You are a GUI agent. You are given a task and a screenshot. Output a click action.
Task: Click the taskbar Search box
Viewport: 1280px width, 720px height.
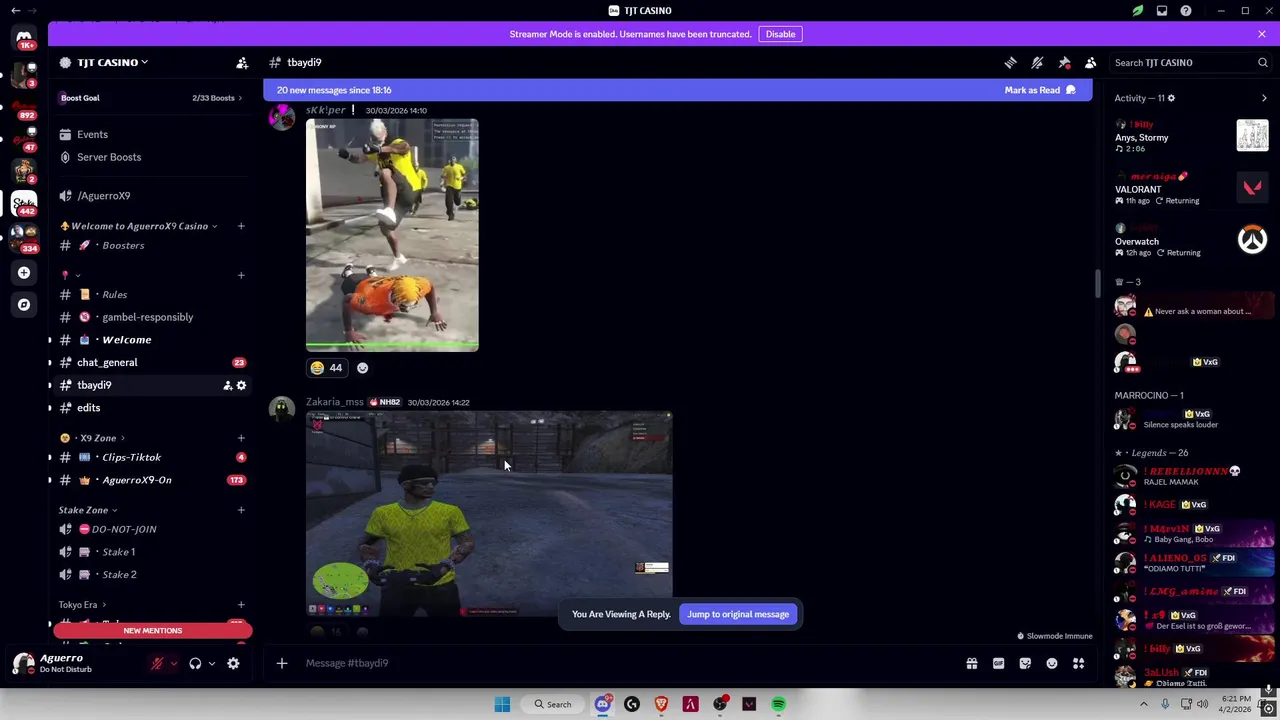[x=553, y=704]
